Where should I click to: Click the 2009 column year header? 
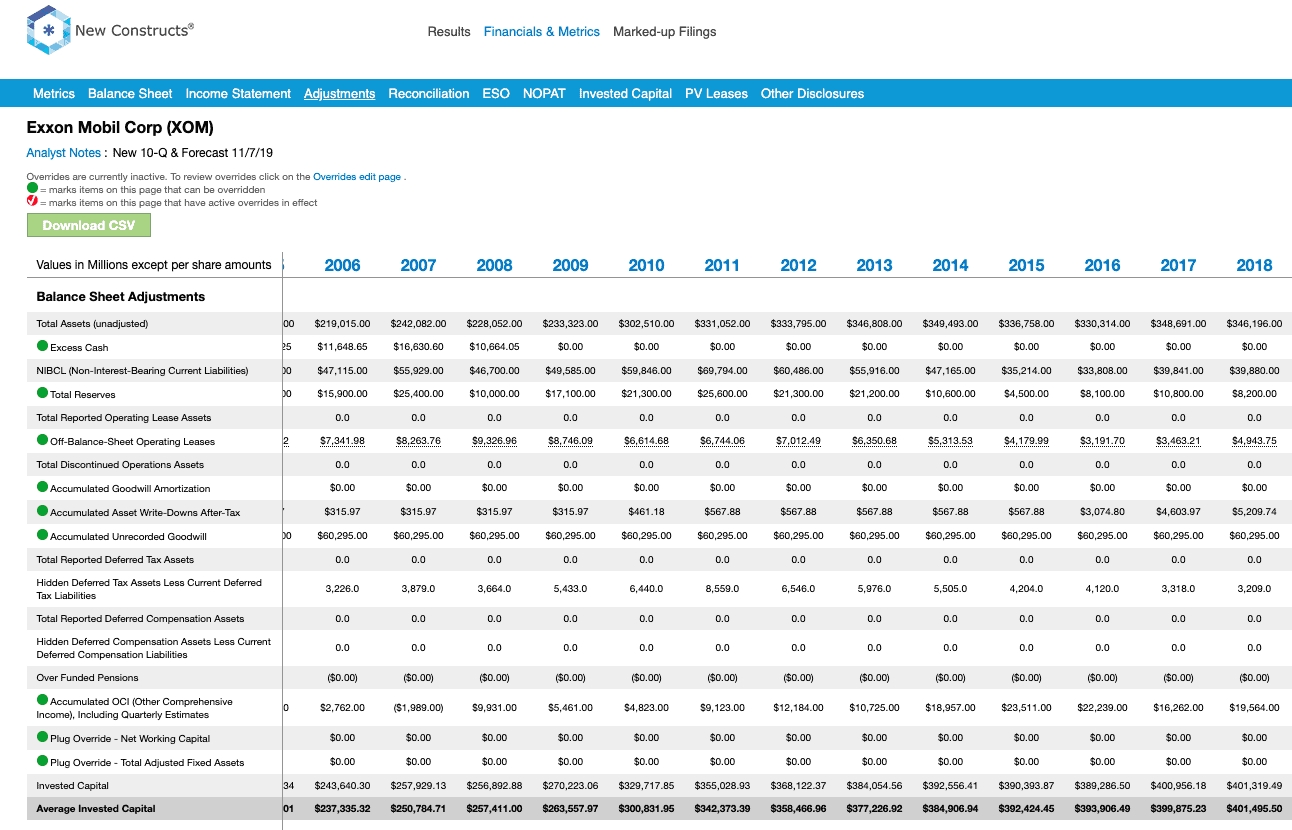[570, 265]
